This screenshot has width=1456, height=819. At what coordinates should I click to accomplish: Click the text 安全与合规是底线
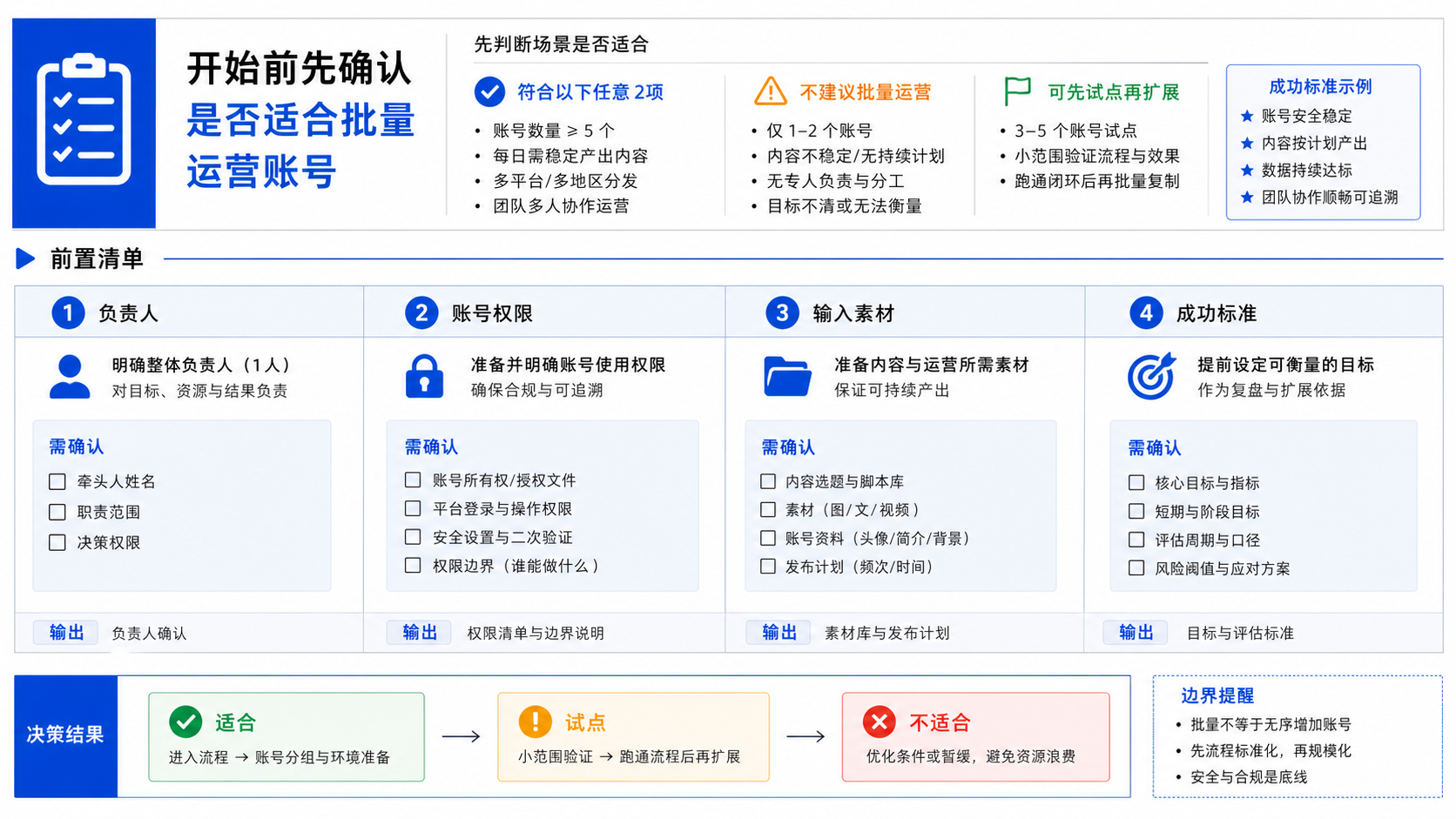pyautogui.click(x=1249, y=776)
